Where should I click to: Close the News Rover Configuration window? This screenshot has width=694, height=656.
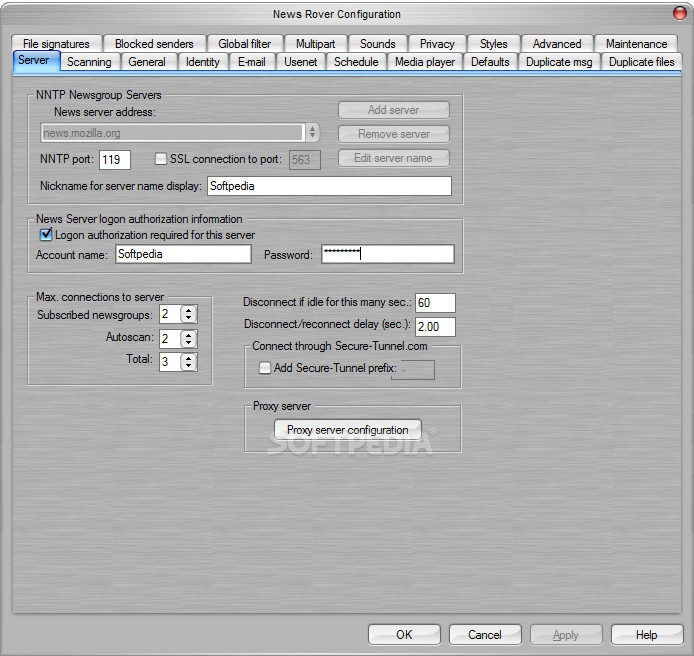pos(680,13)
